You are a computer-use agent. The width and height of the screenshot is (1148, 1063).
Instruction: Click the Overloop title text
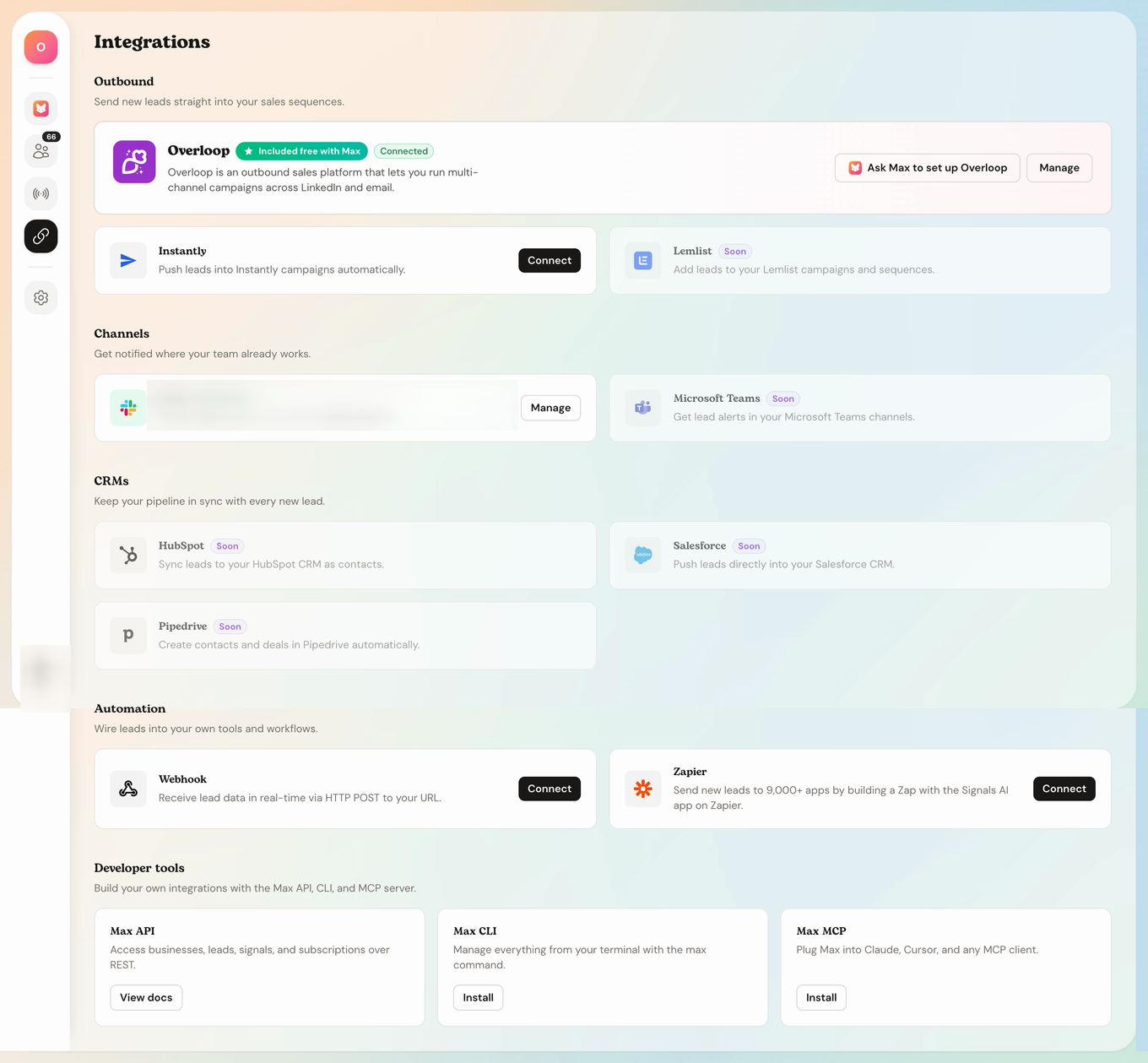198,150
